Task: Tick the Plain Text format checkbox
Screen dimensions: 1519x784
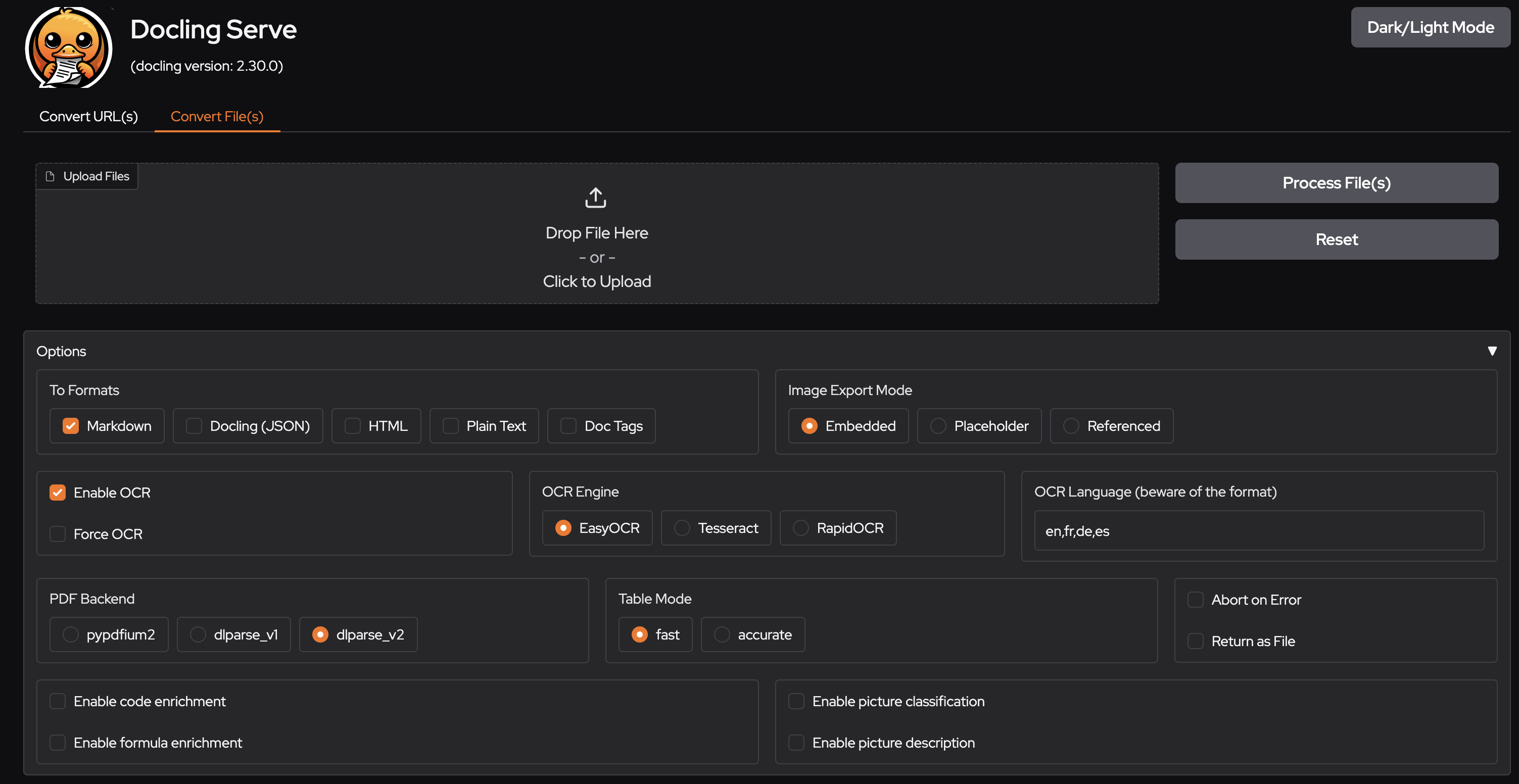Action: click(451, 426)
